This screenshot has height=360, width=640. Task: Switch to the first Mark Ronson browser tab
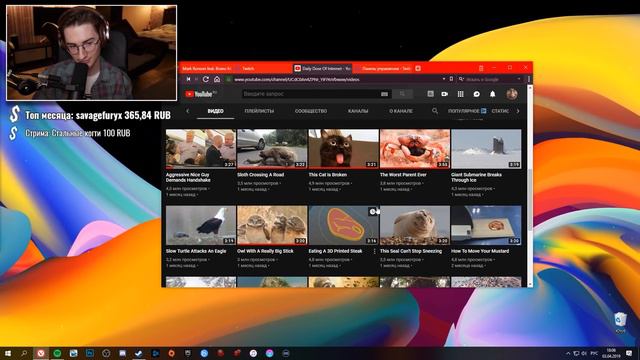click(x=207, y=69)
